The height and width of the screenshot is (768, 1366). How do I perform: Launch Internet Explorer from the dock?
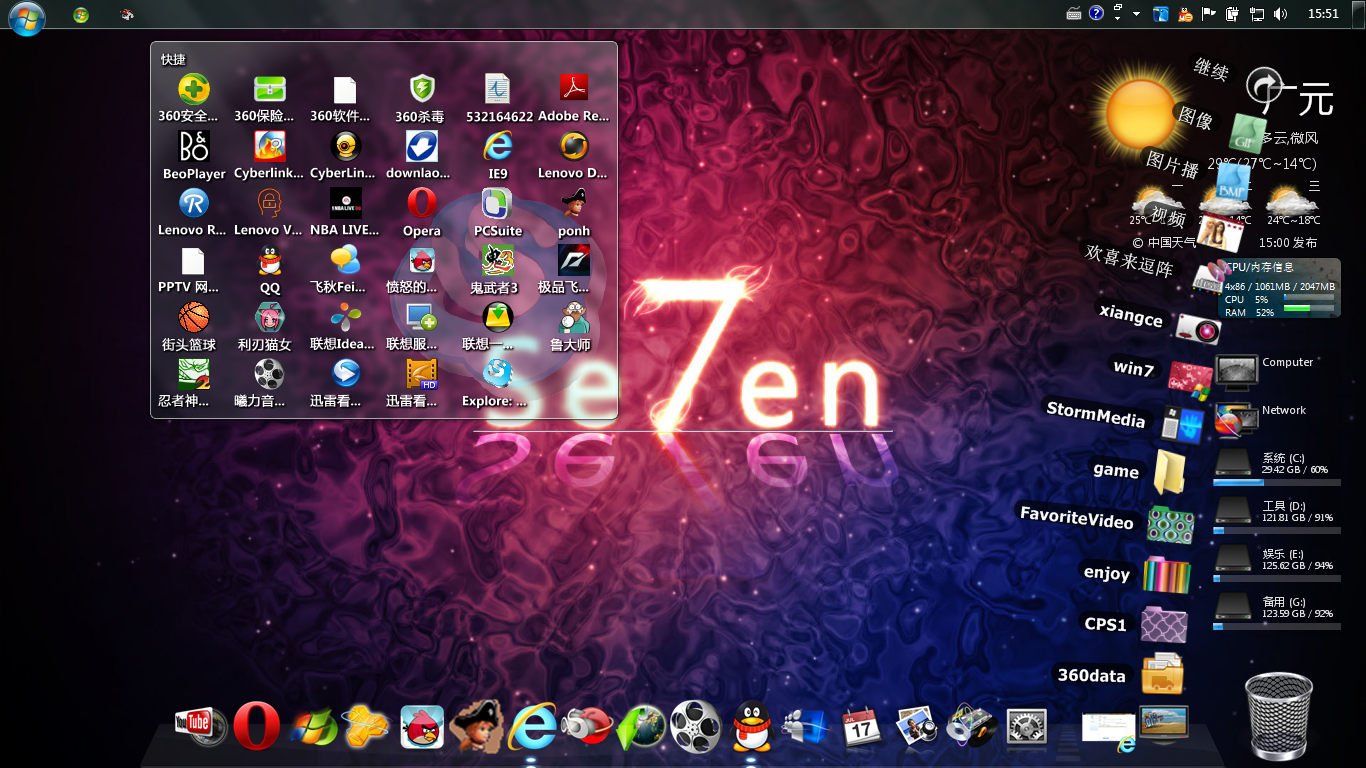click(x=533, y=726)
